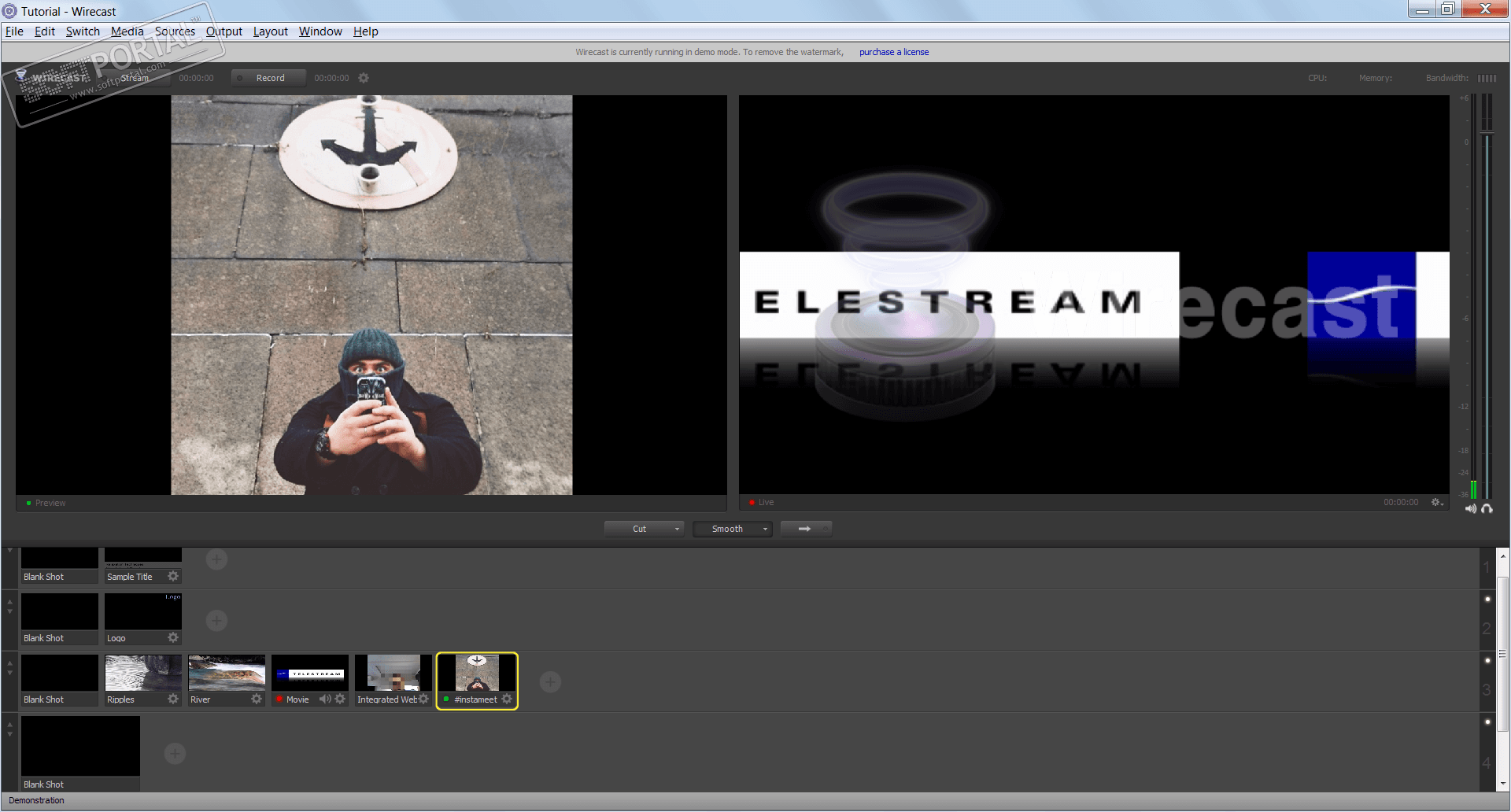This screenshot has width=1511, height=812.
Task: Open the Ripples shot settings gear
Action: (173, 699)
